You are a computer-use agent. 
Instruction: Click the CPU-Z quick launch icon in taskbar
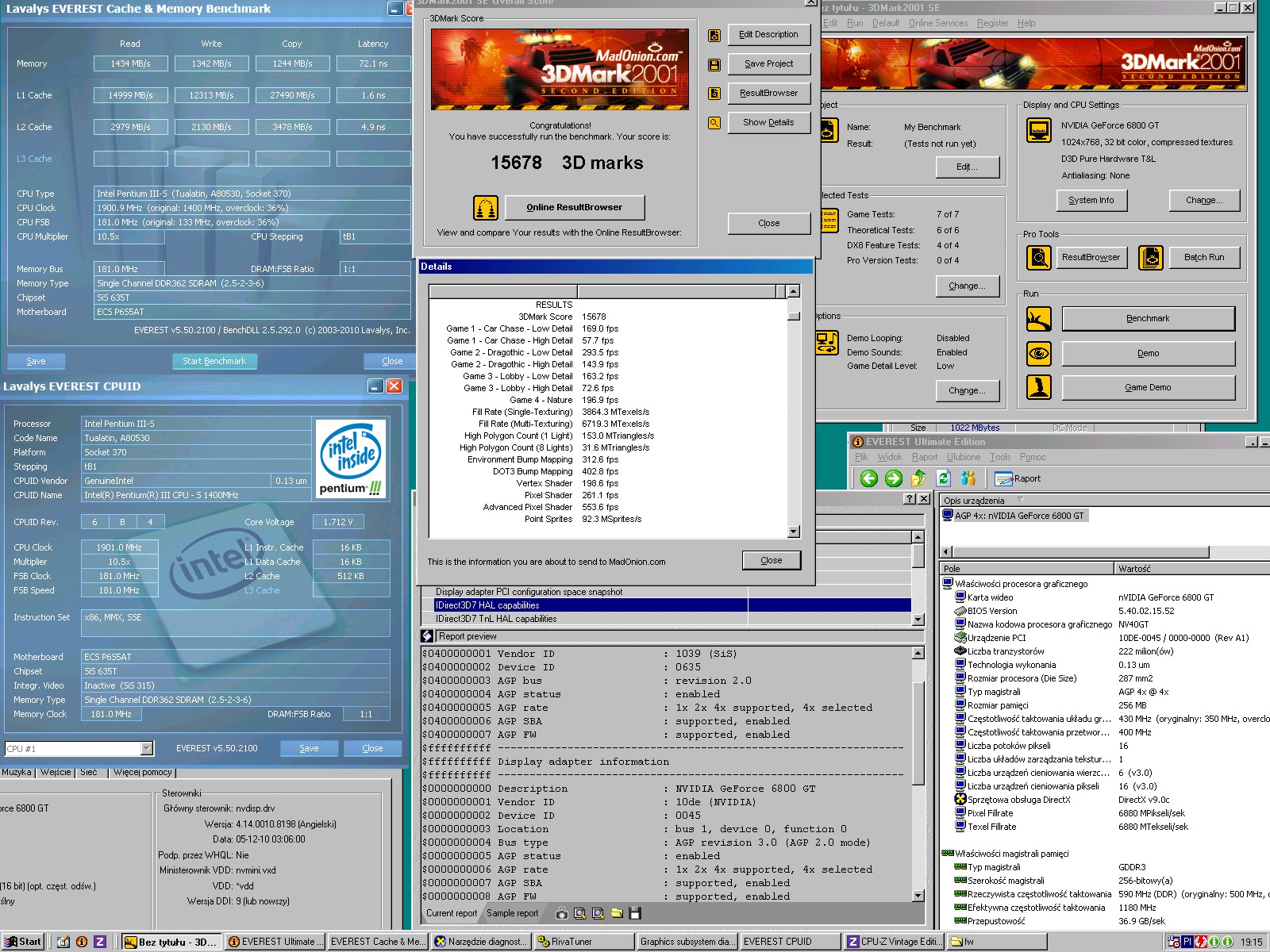tap(100, 942)
